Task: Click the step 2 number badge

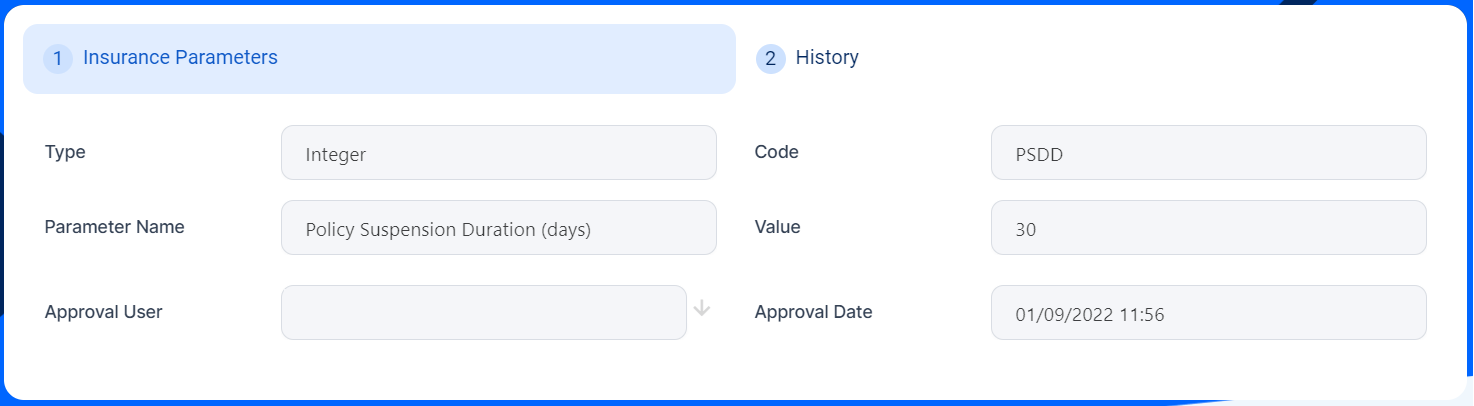Action: (x=770, y=59)
